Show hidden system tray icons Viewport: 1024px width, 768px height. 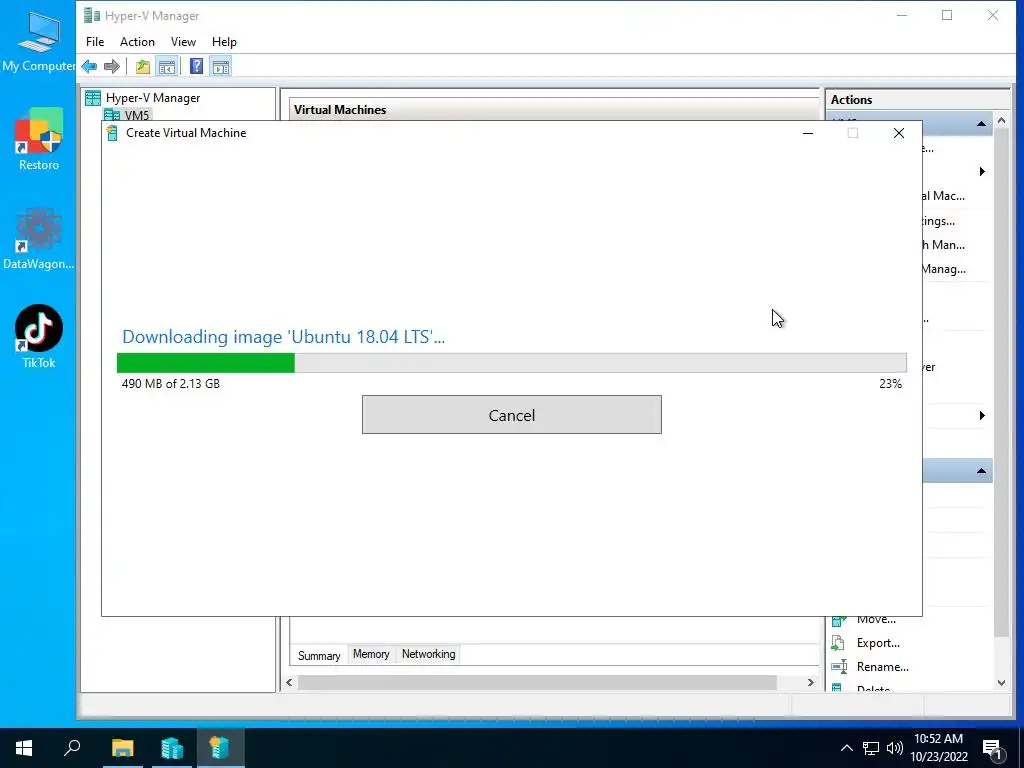[846, 748]
